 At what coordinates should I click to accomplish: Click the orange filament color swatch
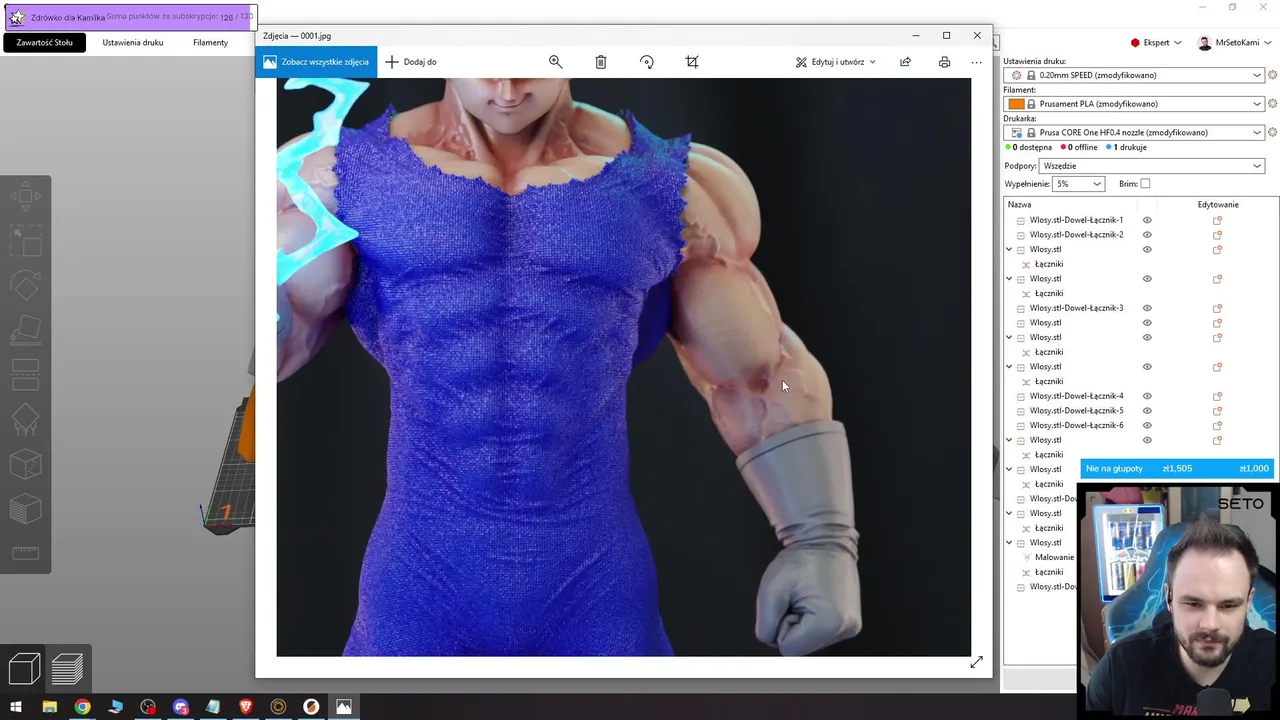(1016, 104)
